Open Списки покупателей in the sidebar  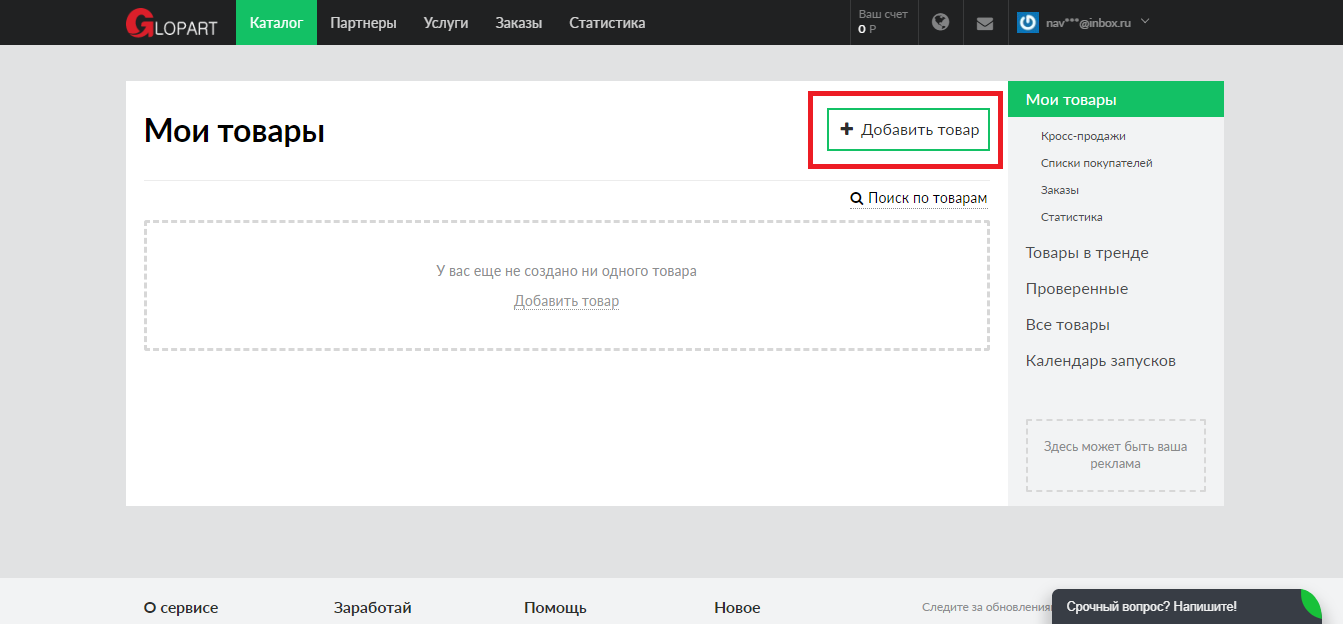tap(1096, 163)
